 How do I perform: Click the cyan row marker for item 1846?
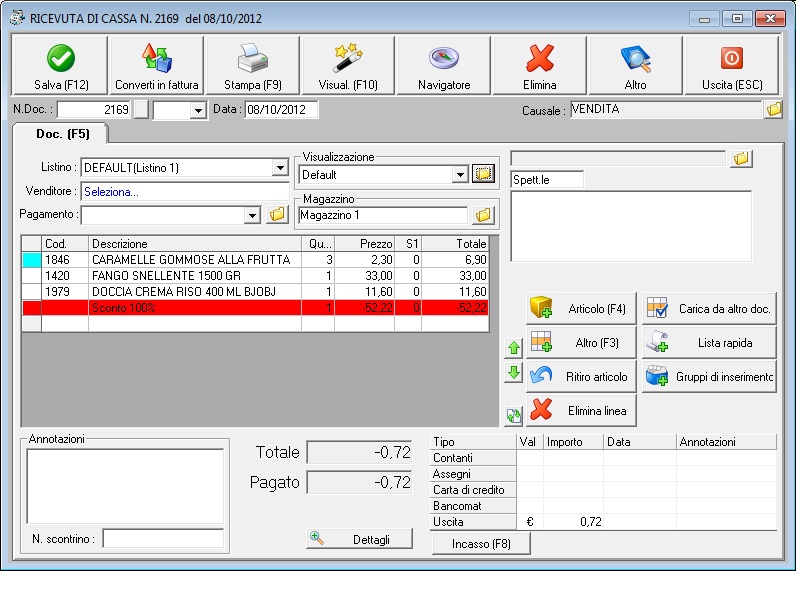pyautogui.click(x=32, y=260)
